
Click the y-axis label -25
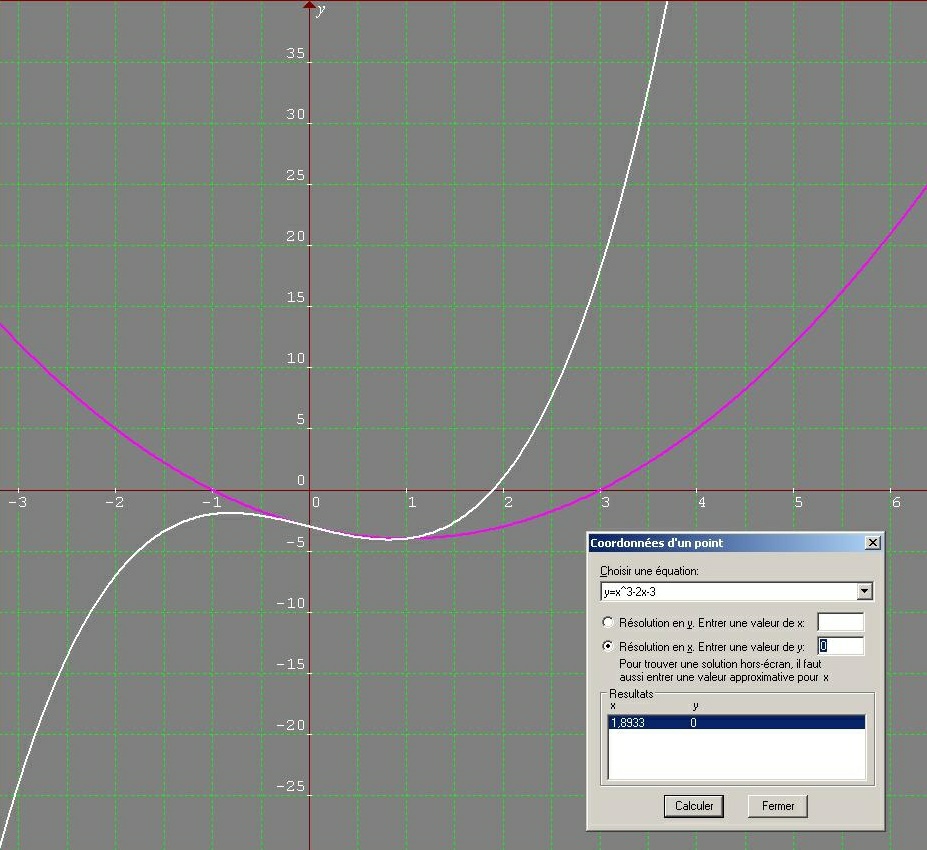click(x=291, y=787)
